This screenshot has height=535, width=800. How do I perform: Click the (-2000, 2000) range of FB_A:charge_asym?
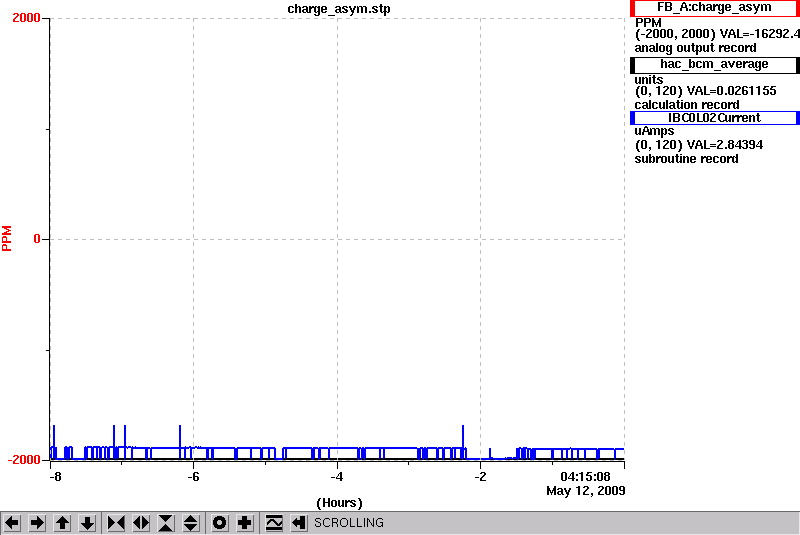675,34
